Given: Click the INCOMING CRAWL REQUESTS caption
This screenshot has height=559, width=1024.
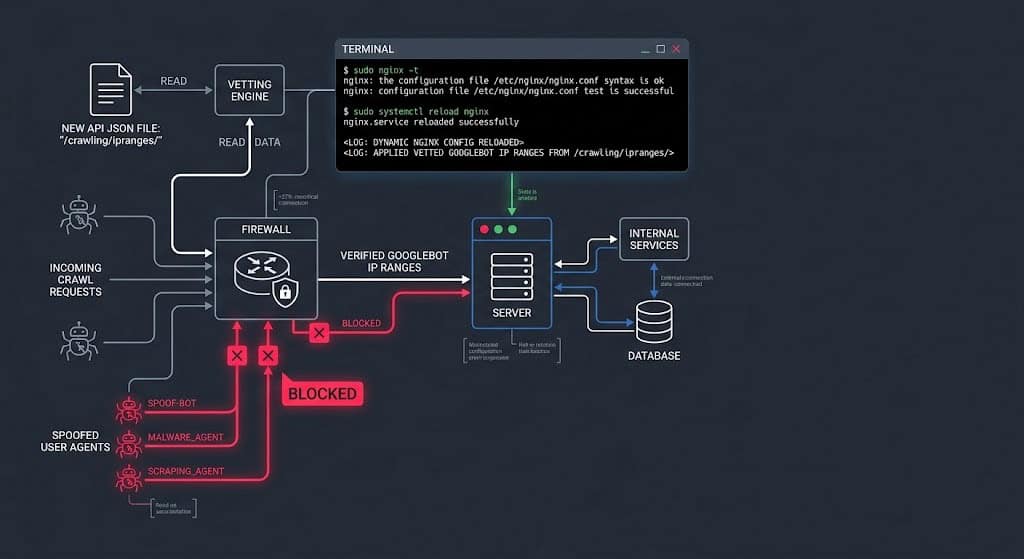Looking at the screenshot, I should click(75, 280).
